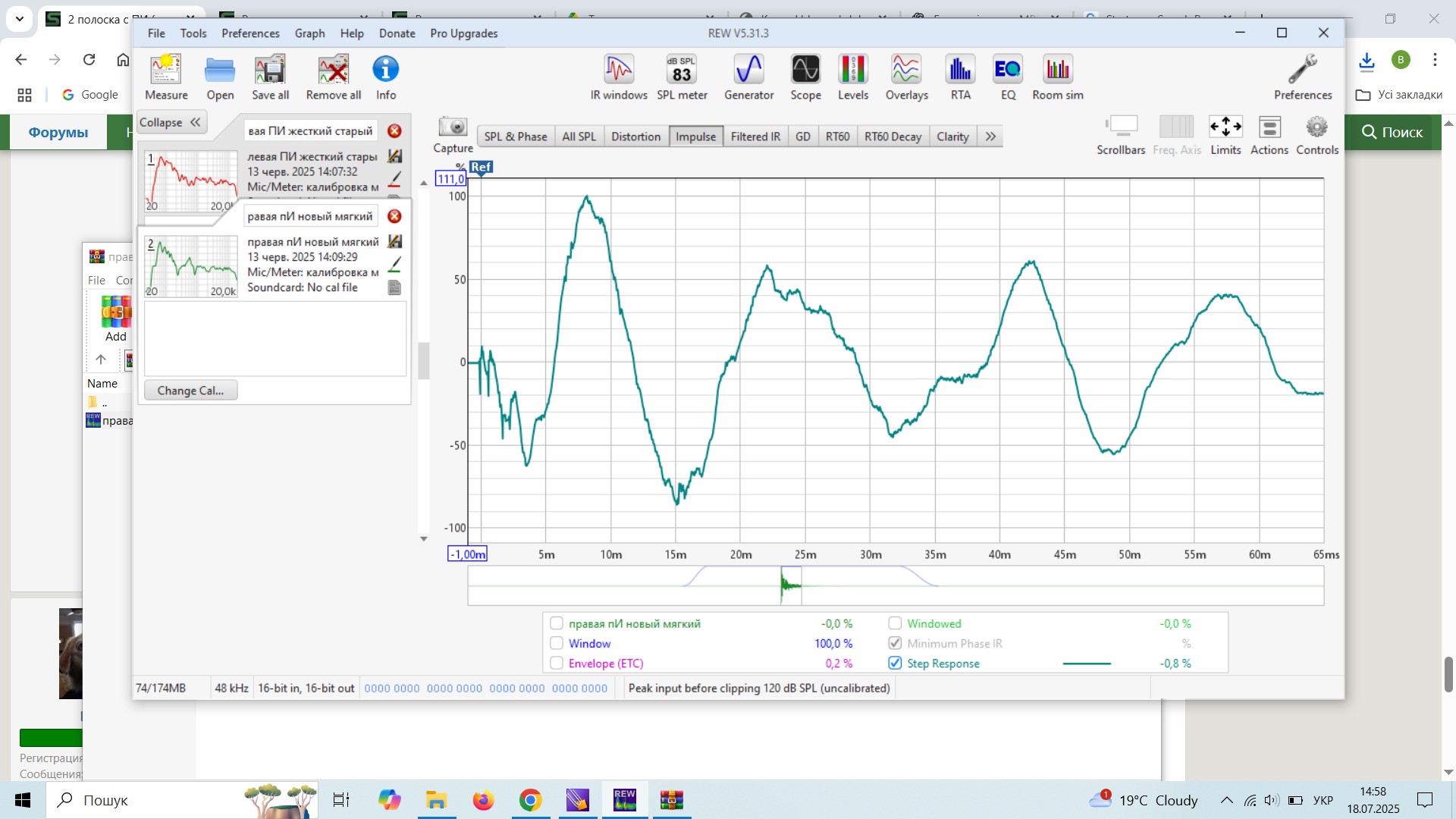
Task: Click the Step Response teal line color swatch
Action: (1086, 664)
